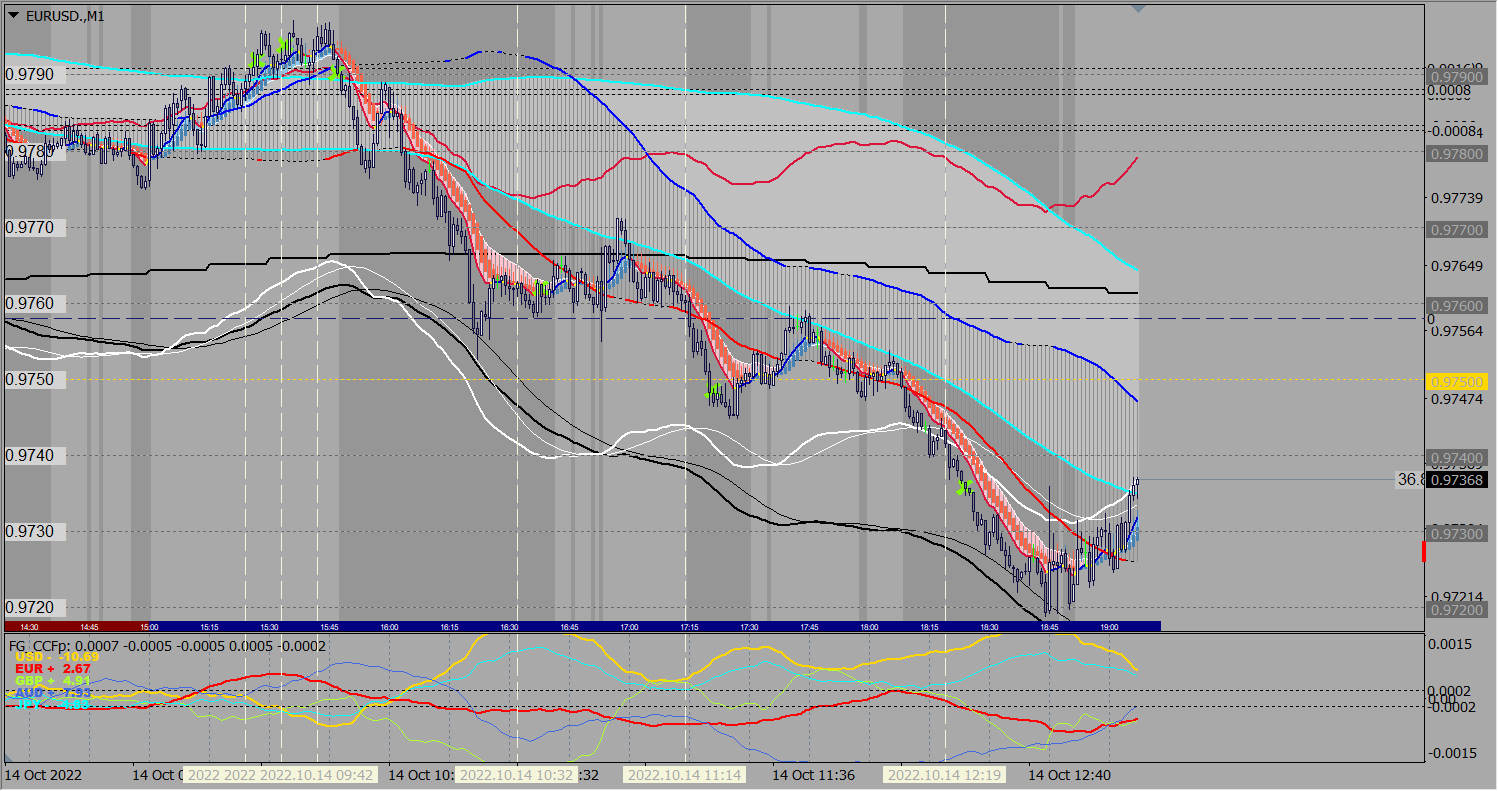Click the "0.97564" price axis value
The width and height of the screenshot is (1498, 791).
1458,332
